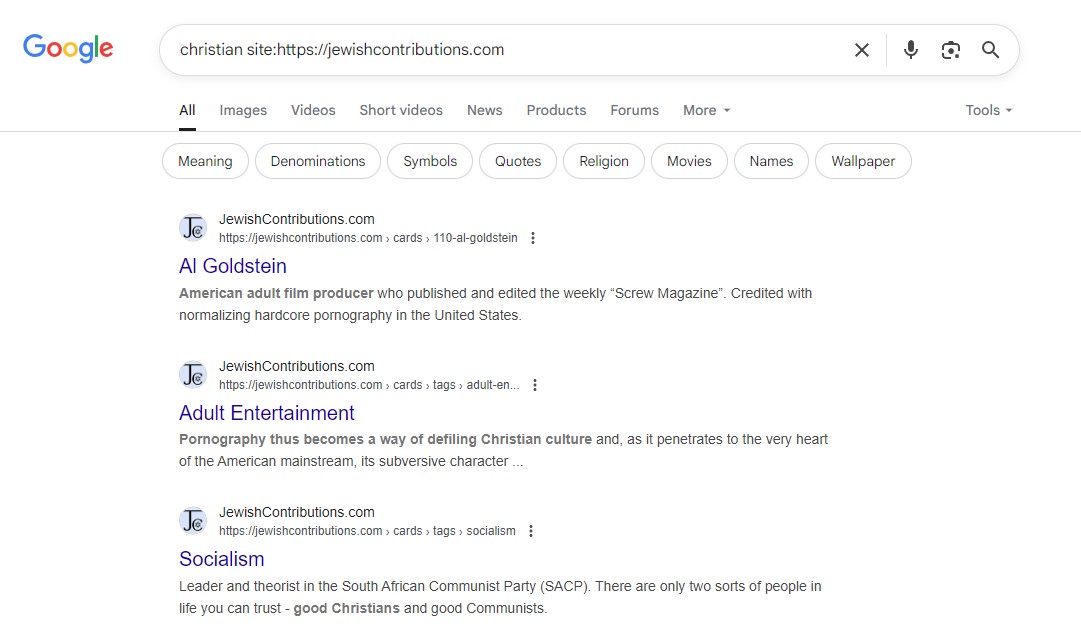
Task: Clear the search box with the X icon
Action: pos(862,50)
